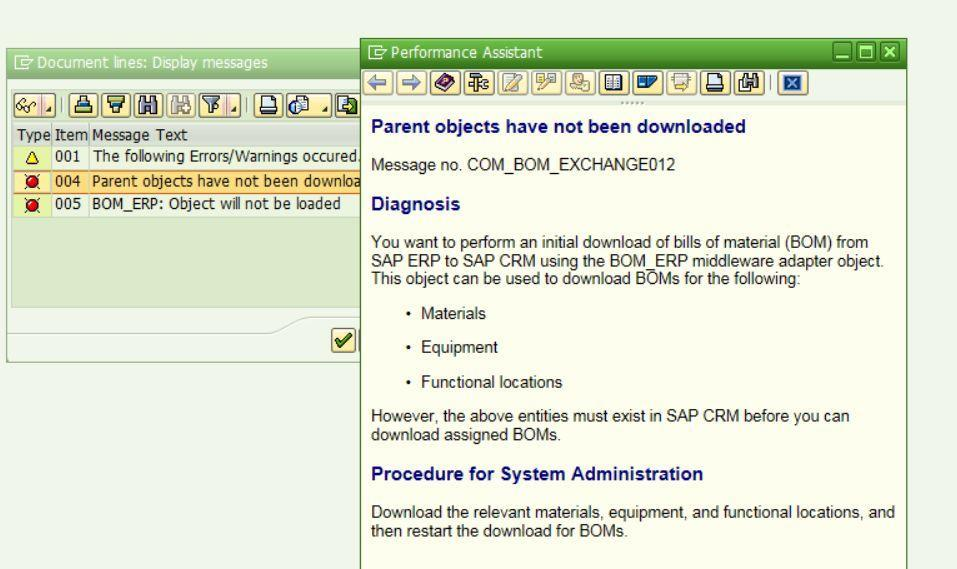Click the blue X icon in Performance Assistant toolbar
The width and height of the screenshot is (957, 569).
(792, 83)
